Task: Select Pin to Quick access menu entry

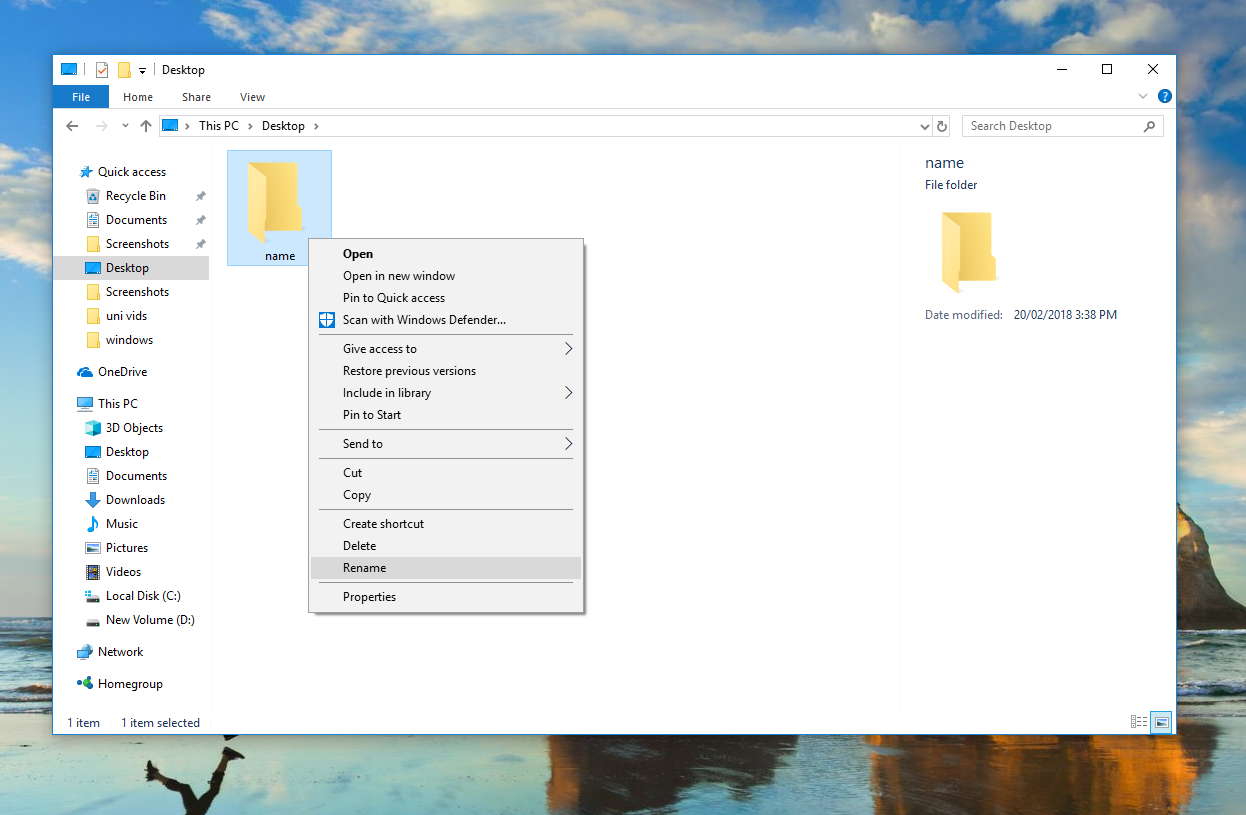Action: click(x=445, y=298)
